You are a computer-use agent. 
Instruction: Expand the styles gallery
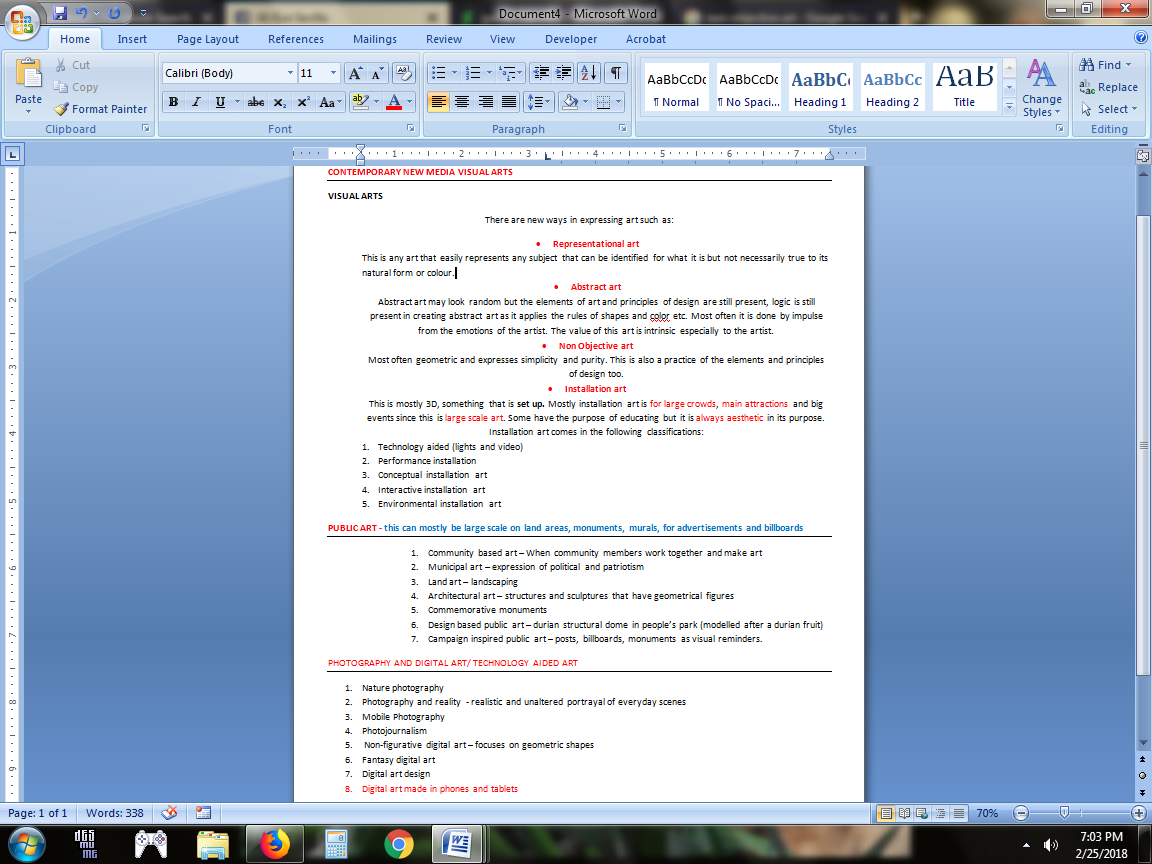coord(1009,107)
